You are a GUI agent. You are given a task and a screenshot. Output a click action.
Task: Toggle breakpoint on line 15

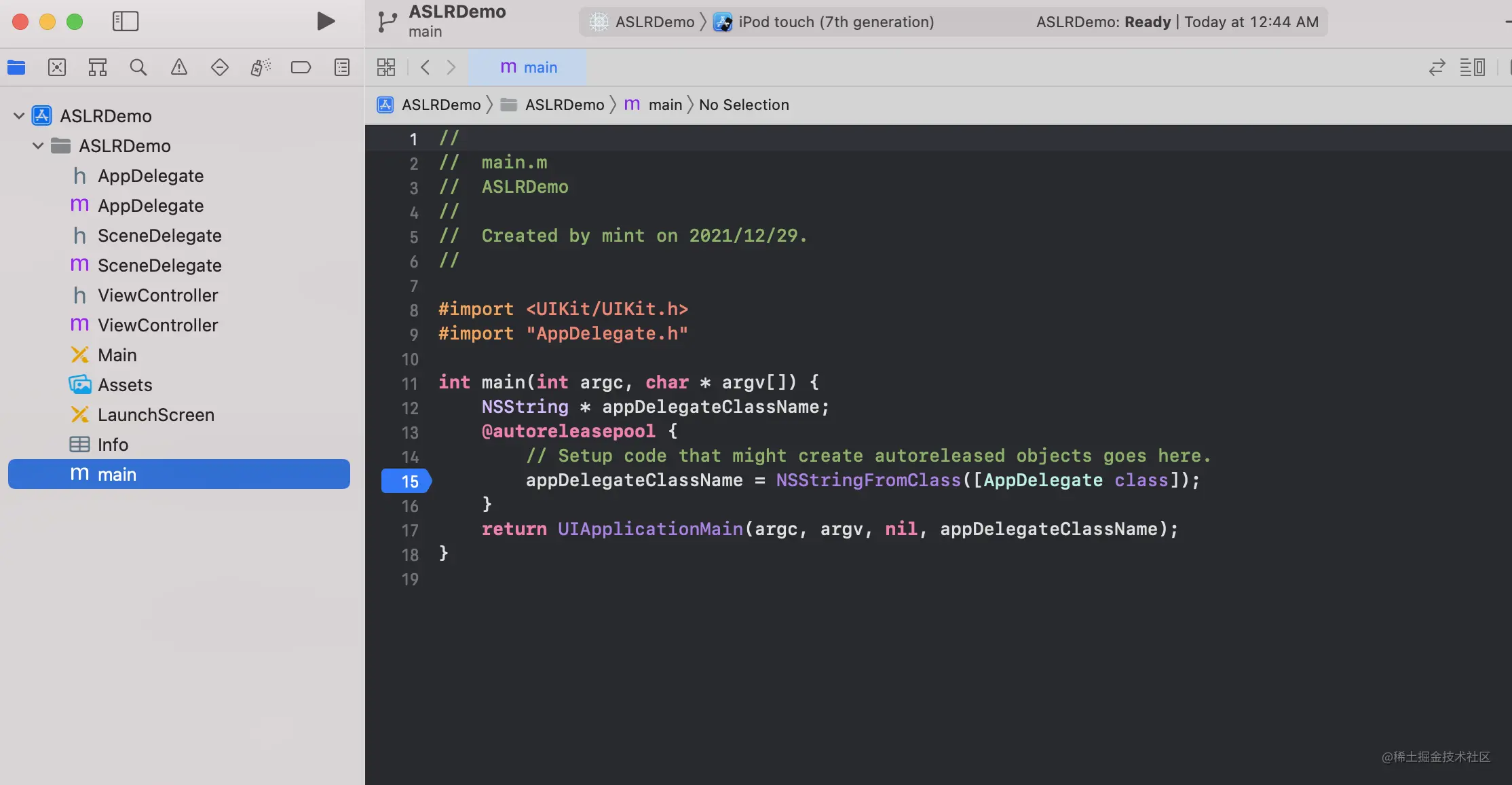tap(407, 481)
